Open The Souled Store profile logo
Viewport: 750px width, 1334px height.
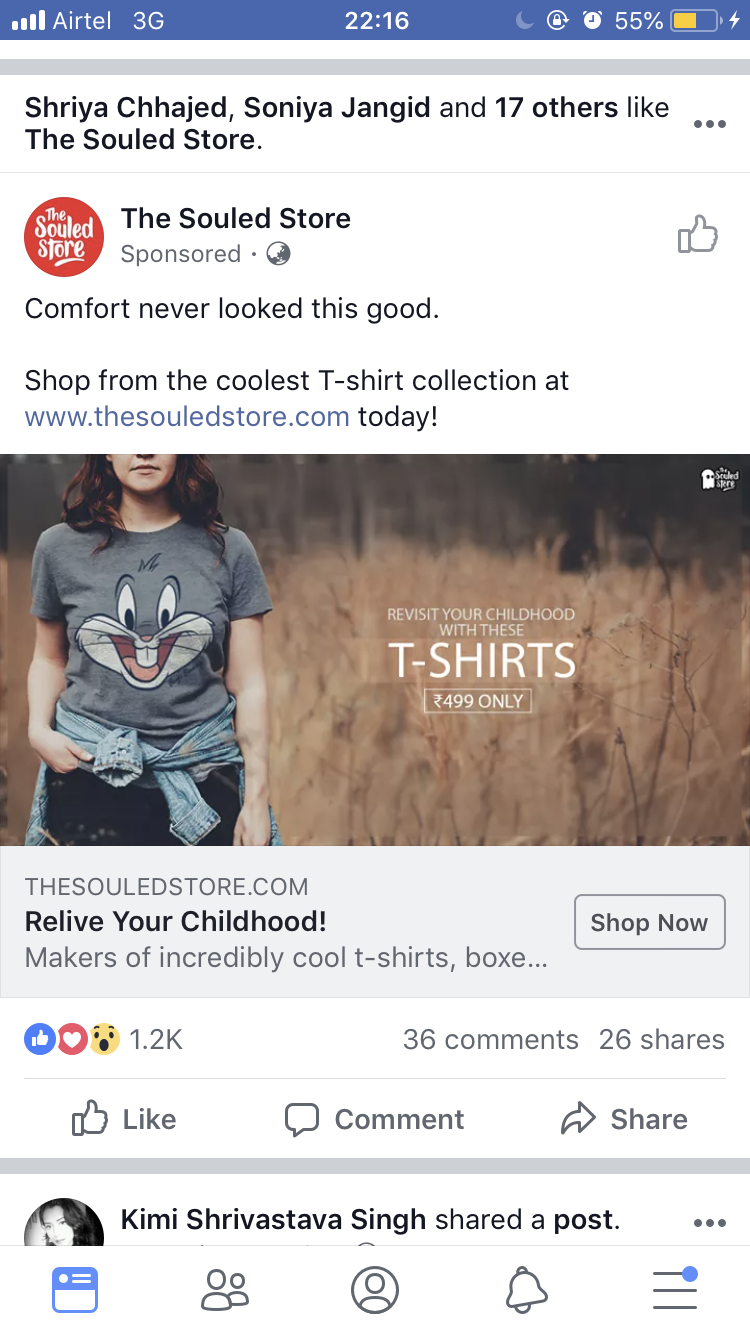[64, 237]
